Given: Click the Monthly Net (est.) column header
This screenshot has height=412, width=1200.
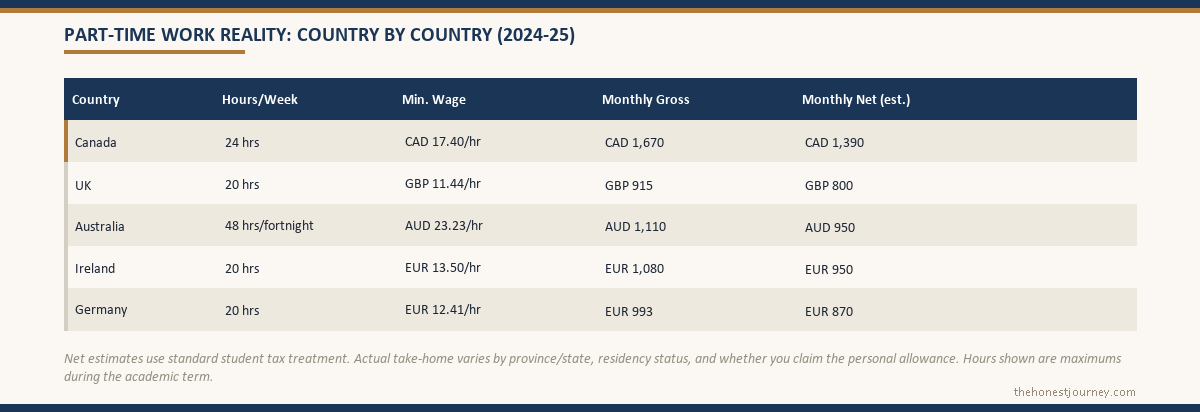Looking at the screenshot, I should [x=856, y=100].
